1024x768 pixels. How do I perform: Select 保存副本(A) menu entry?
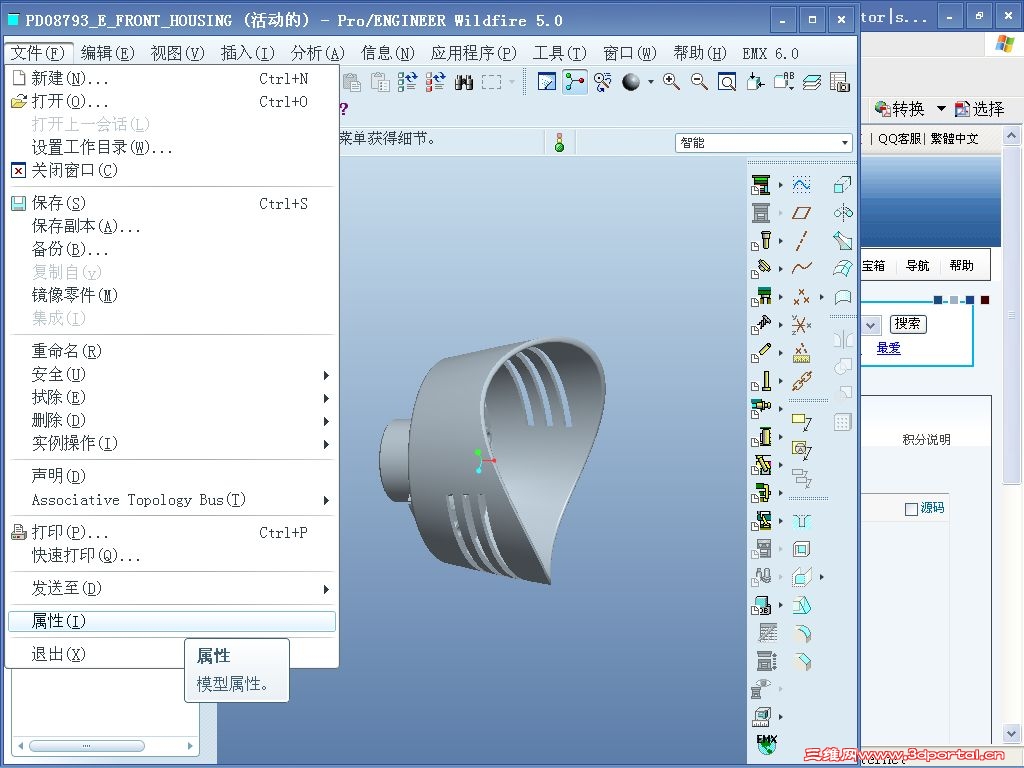[172, 226]
